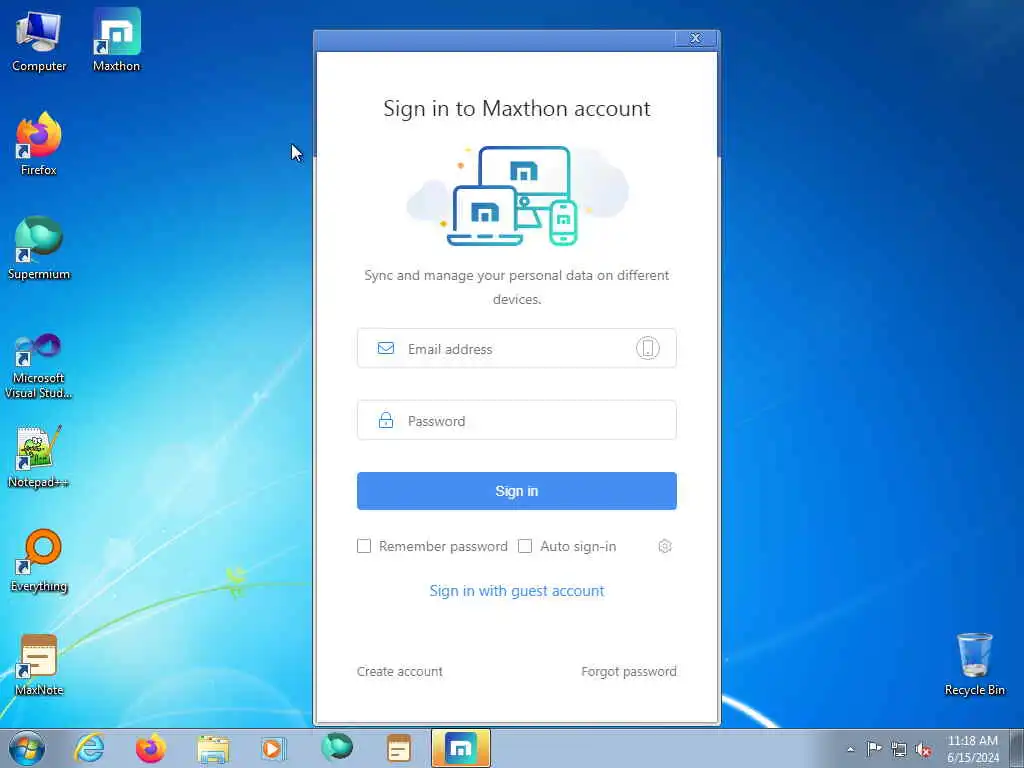Open the Windows Start menu
Viewport: 1024px width, 768px height.
(x=27, y=748)
